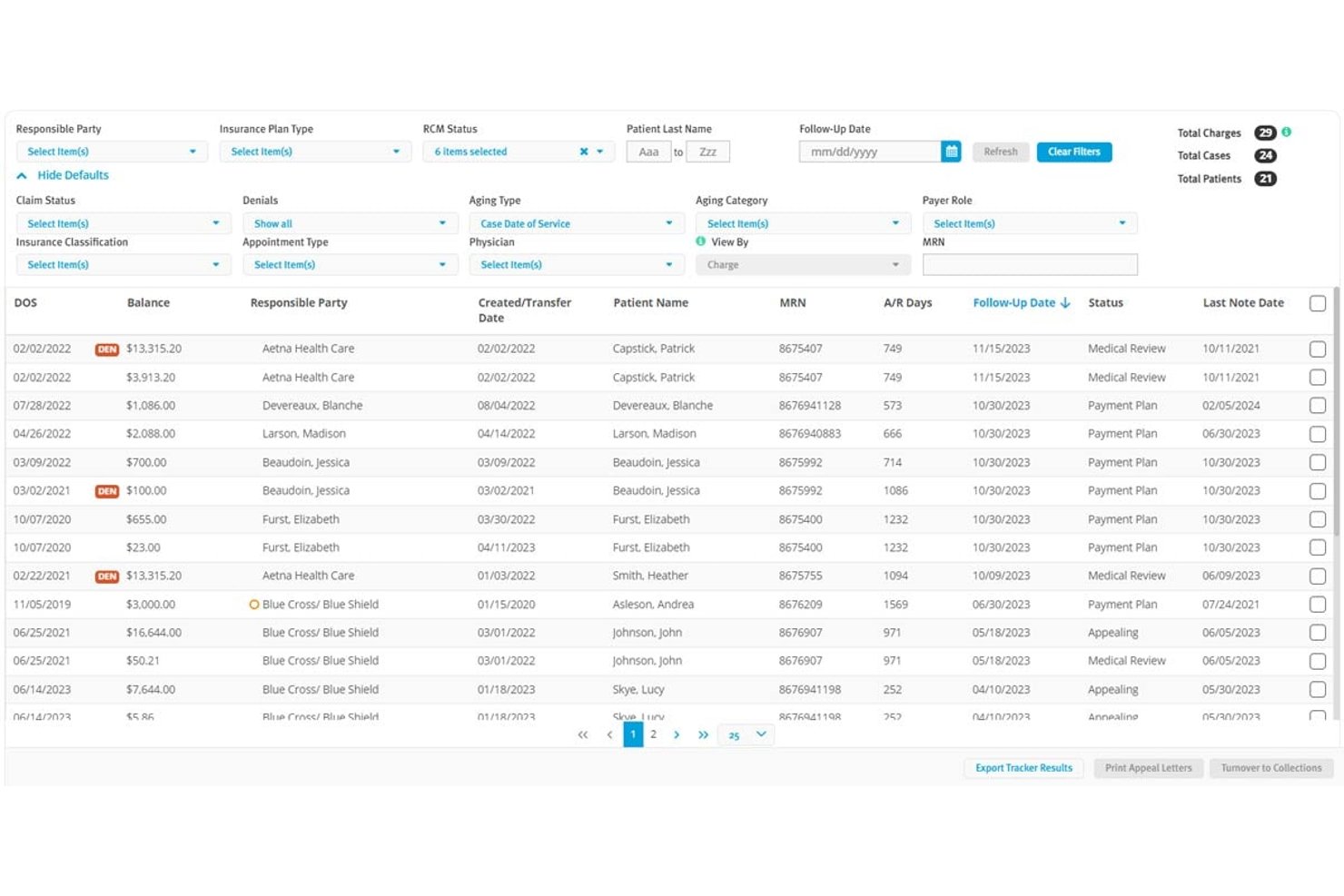Sort by Responsible Party column header
Image resolution: width=1344 pixels, height=896 pixels.
tap(299, 302)
